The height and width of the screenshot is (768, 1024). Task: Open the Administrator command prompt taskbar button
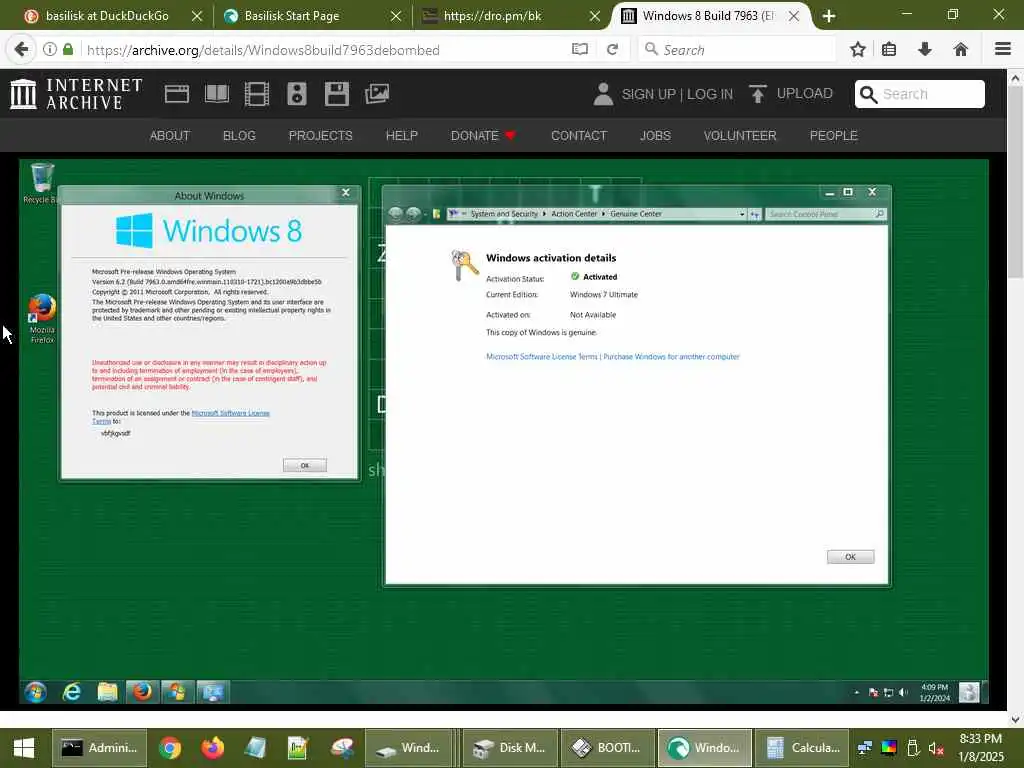[x=99, y=748]
